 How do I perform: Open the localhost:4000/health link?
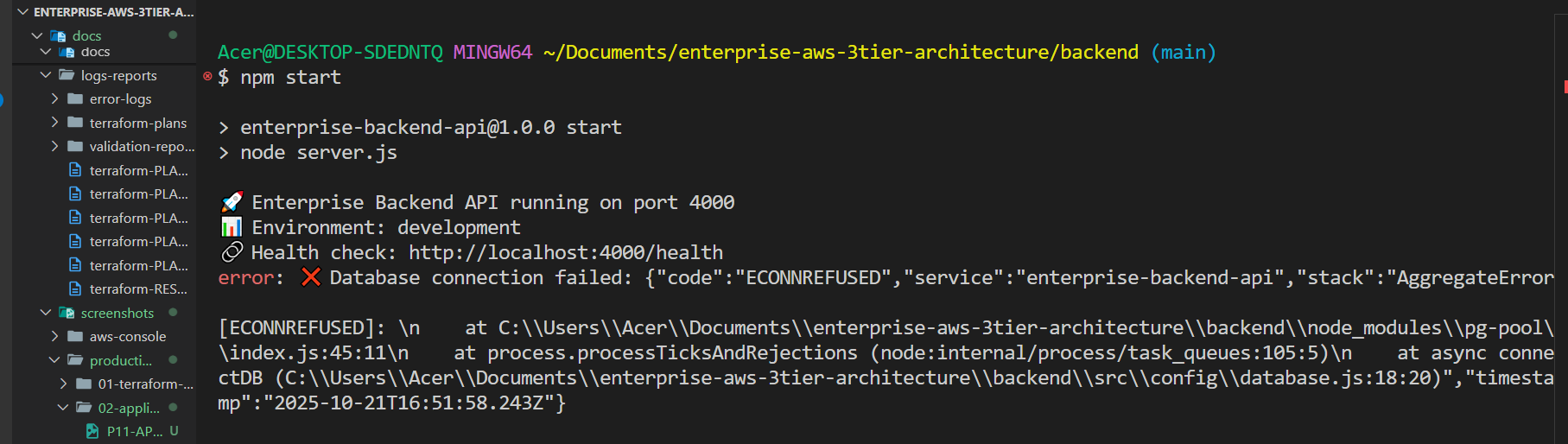[x=566, y=252]
